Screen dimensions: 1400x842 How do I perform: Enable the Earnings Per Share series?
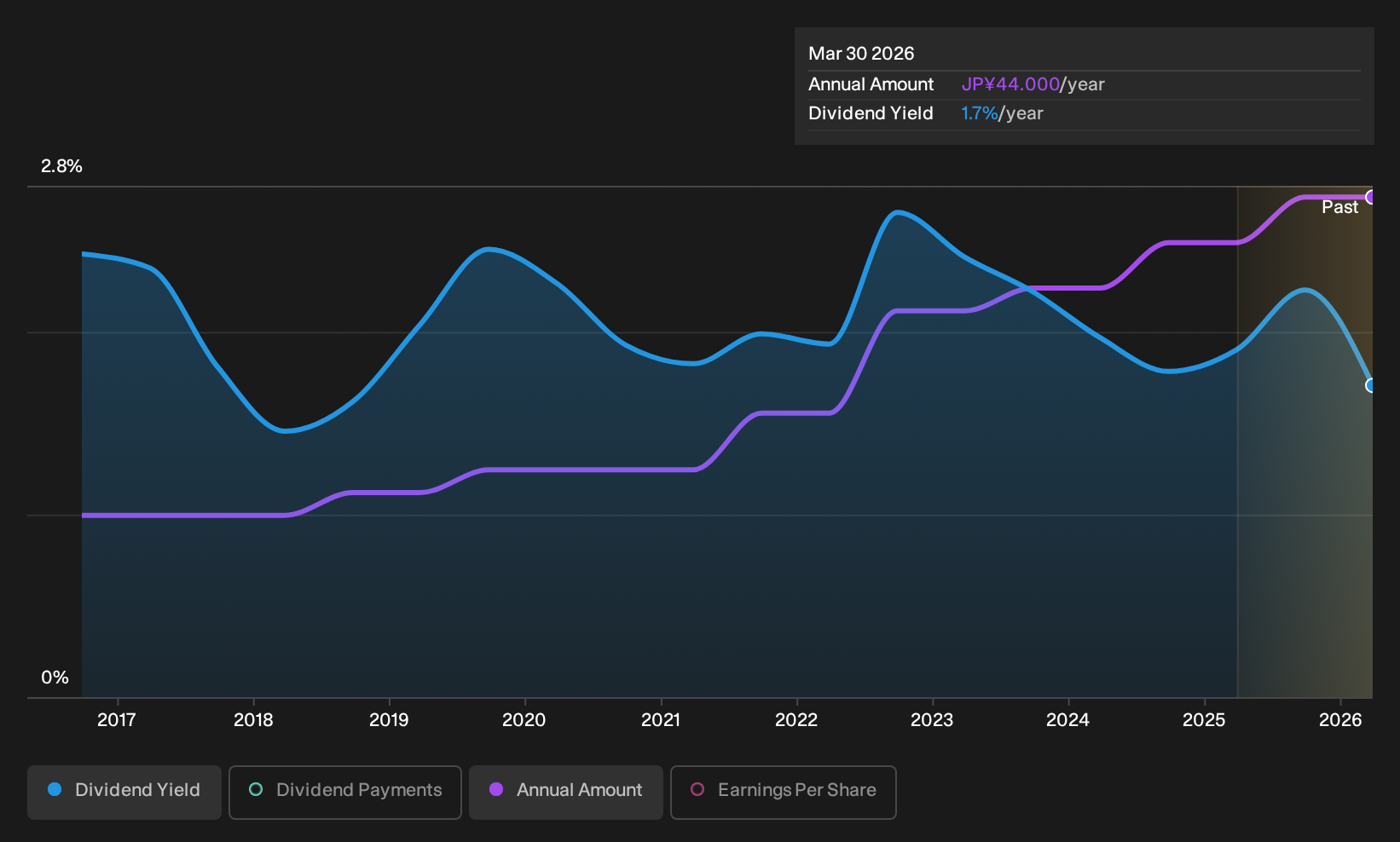[x=784, y=792]
